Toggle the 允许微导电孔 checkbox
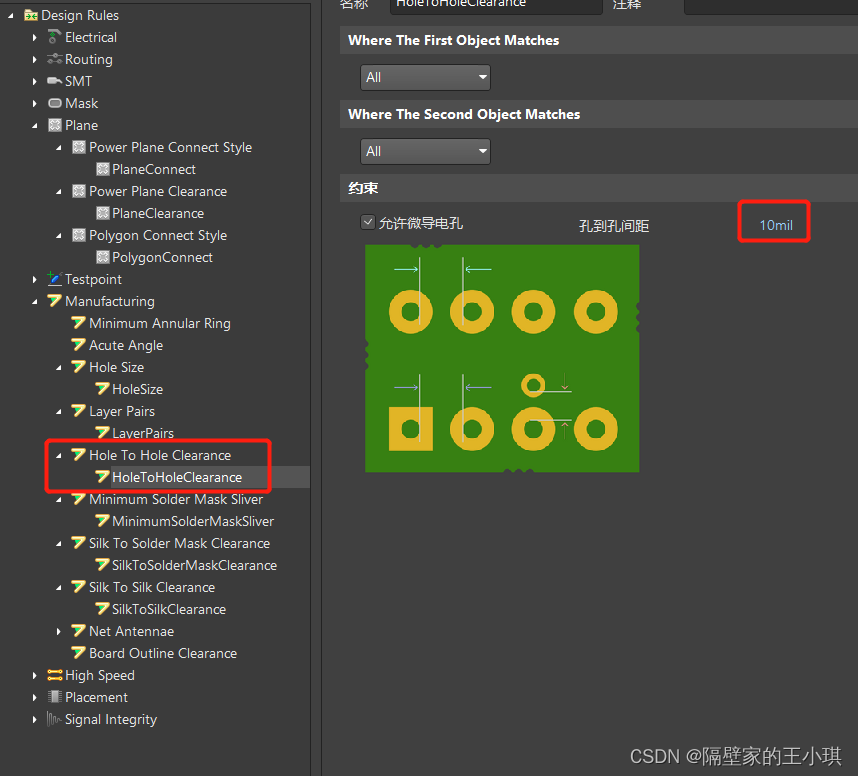Image resolution: width=858 pixels, height=776 pixels. [x=368, y=222]
